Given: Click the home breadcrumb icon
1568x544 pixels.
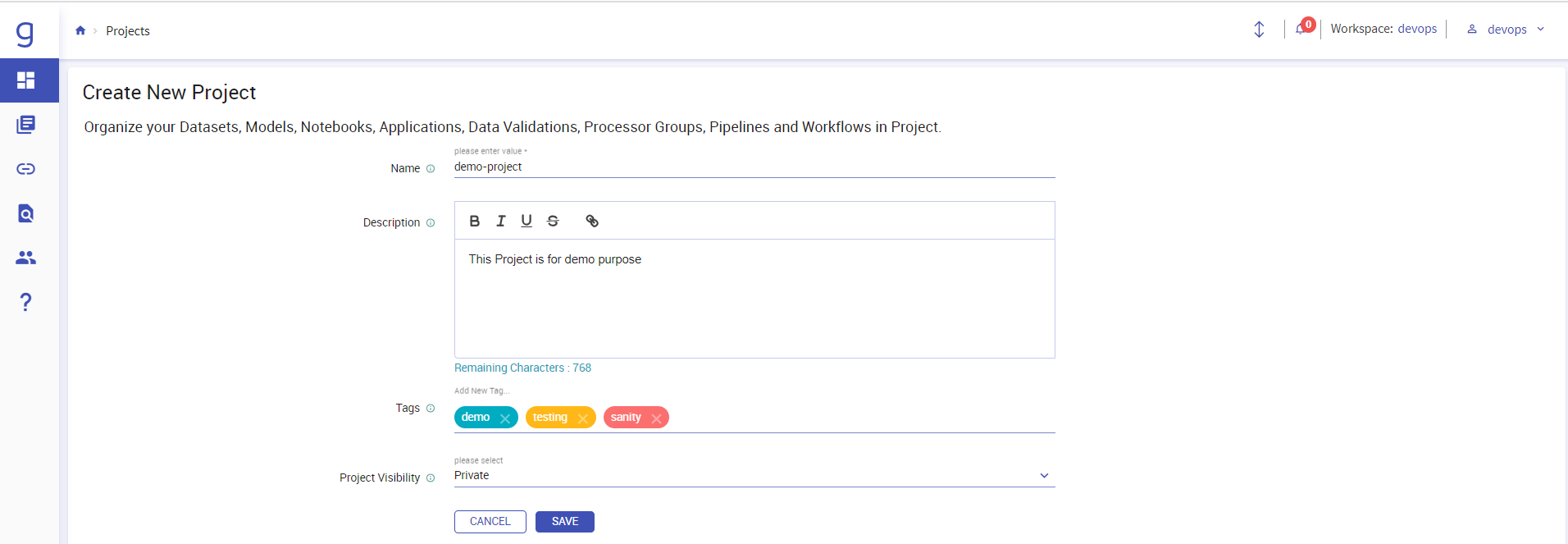Looking at the screenshot, I should [x=80, y=31].
